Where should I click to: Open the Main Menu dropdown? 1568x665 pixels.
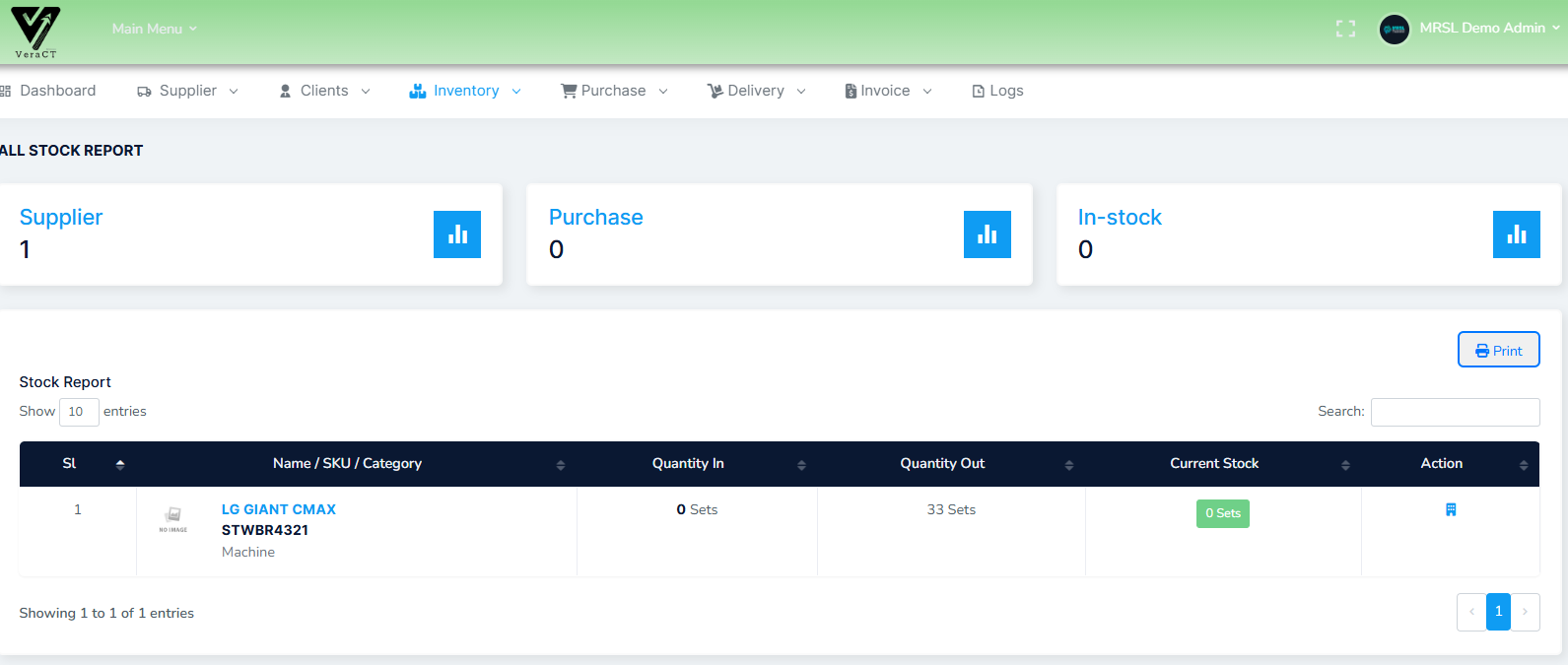point(154,29)
